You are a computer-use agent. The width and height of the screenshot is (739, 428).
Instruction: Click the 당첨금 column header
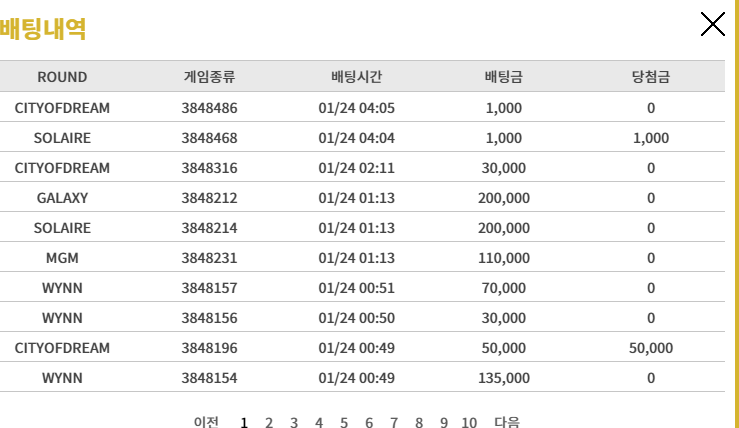pyautogui.click(x=651, y=76)
